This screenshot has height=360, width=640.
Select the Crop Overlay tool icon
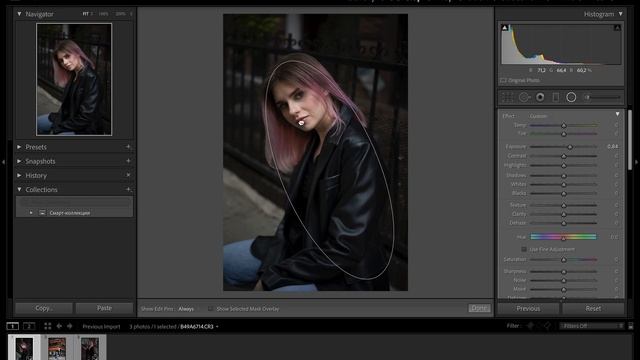507,97
